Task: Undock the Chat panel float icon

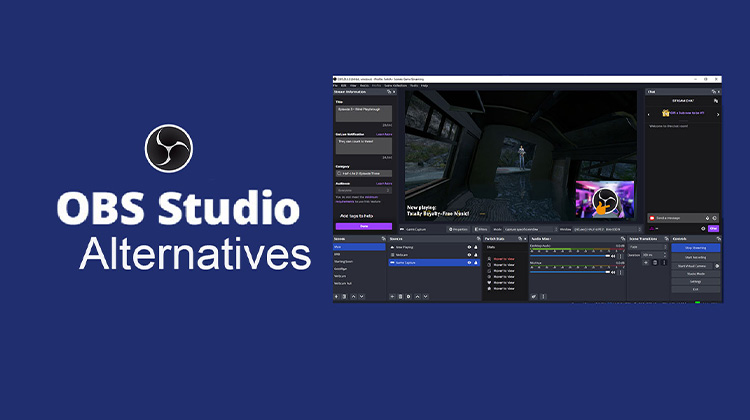Action: (x=714, y=92)
